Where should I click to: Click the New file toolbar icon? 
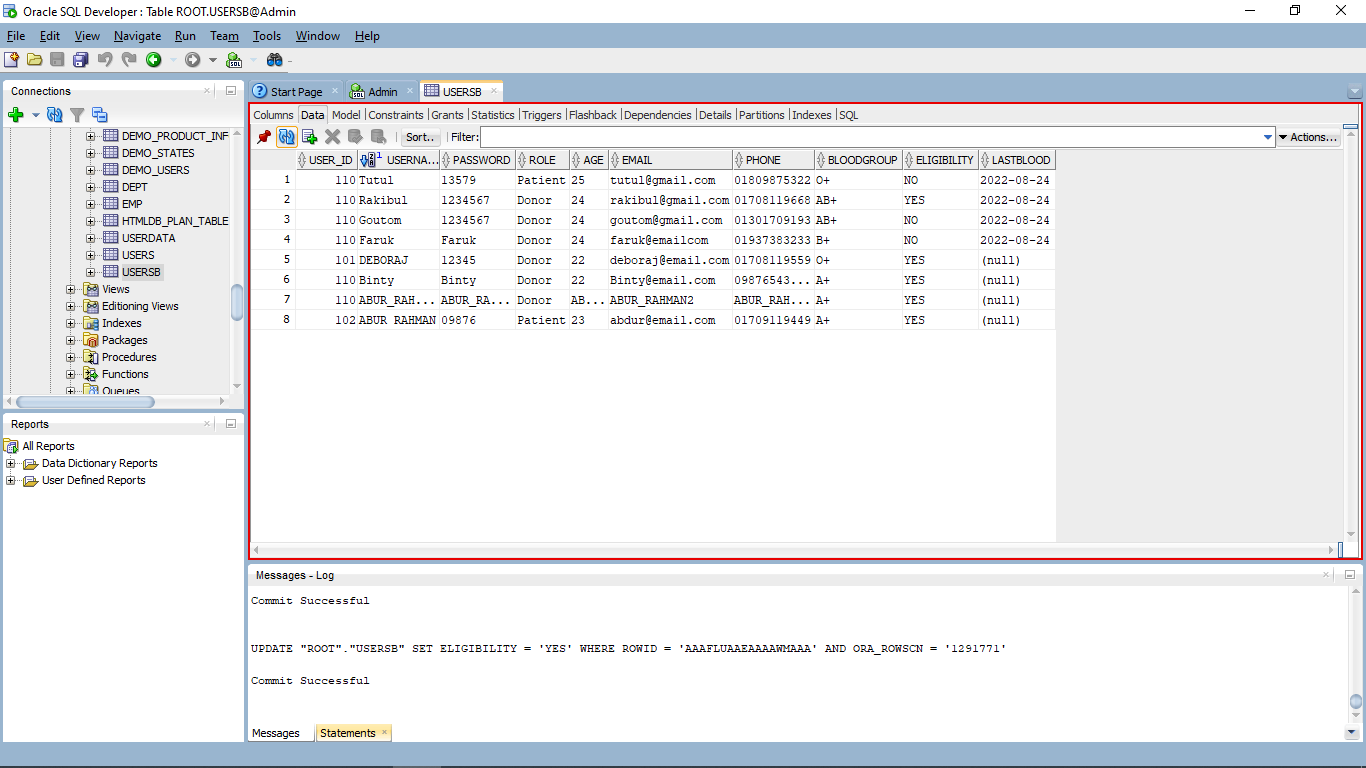point(12,60)
